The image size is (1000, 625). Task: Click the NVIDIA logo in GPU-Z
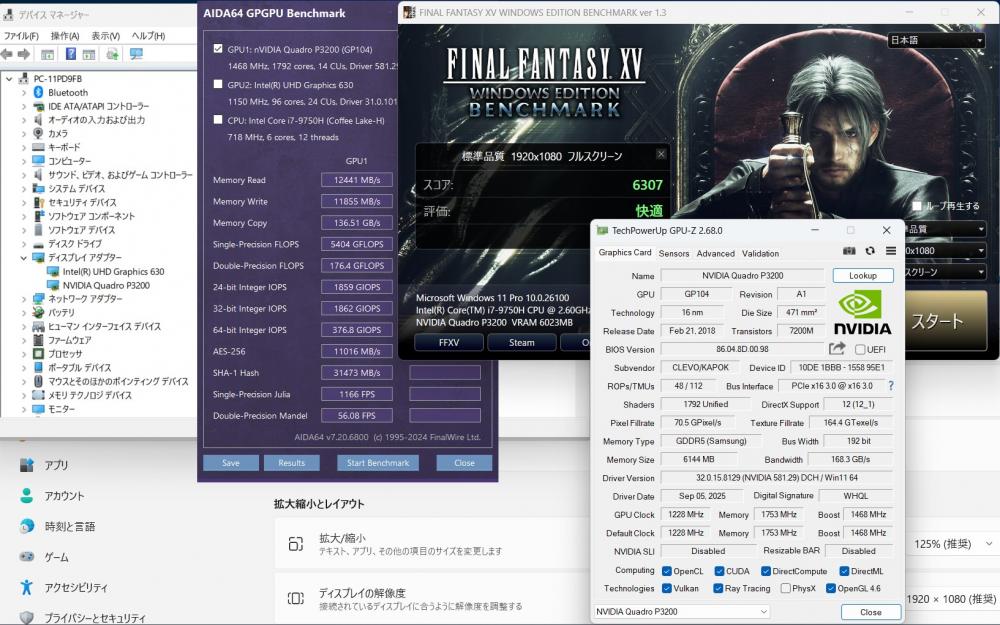click(x=862, y=312)
